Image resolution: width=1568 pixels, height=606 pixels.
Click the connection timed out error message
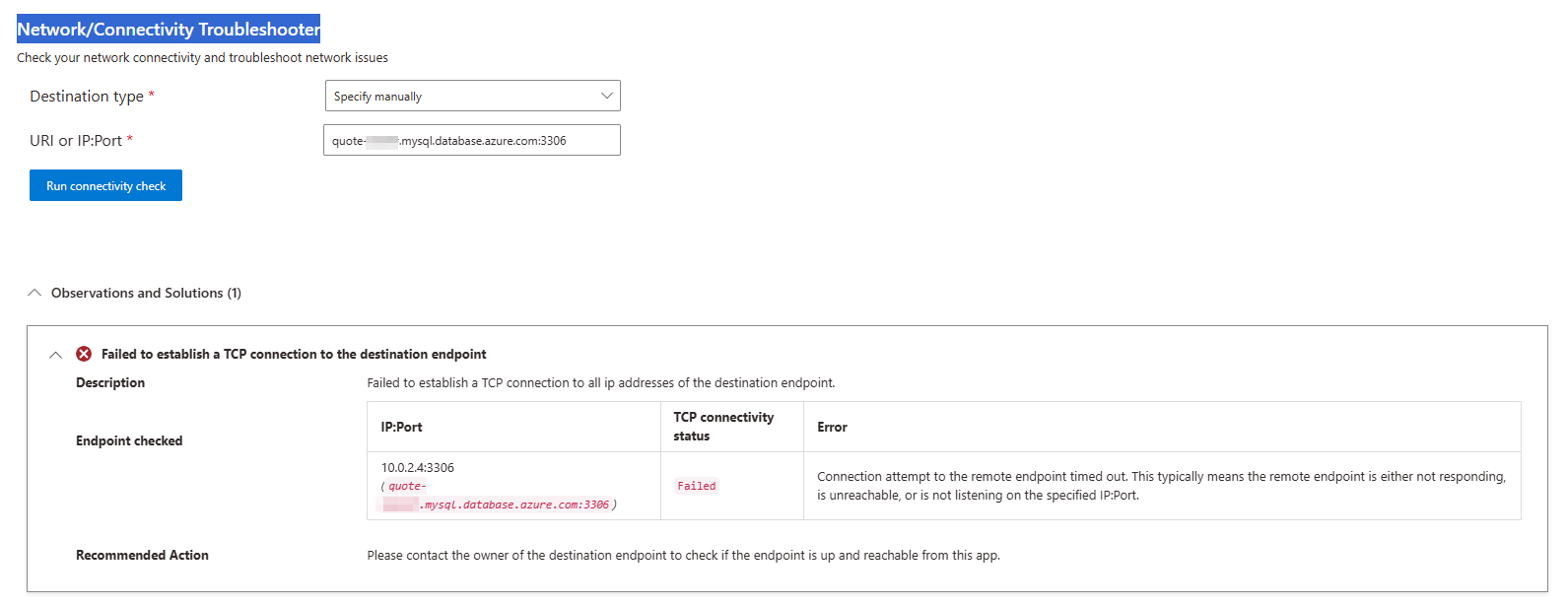coord(1161,486)
